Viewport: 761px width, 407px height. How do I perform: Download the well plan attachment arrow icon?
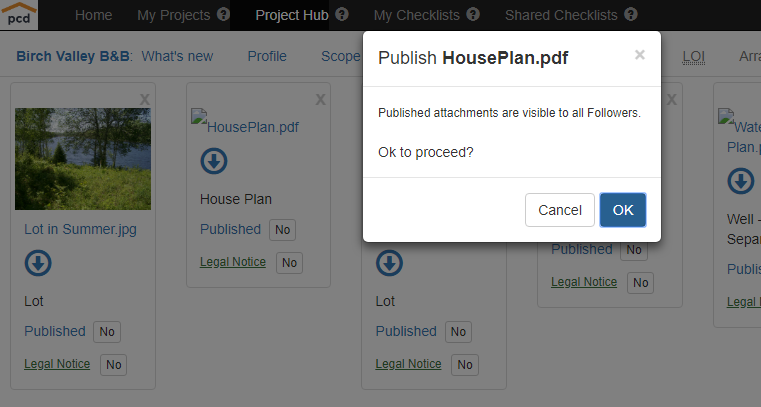point(741,181)
